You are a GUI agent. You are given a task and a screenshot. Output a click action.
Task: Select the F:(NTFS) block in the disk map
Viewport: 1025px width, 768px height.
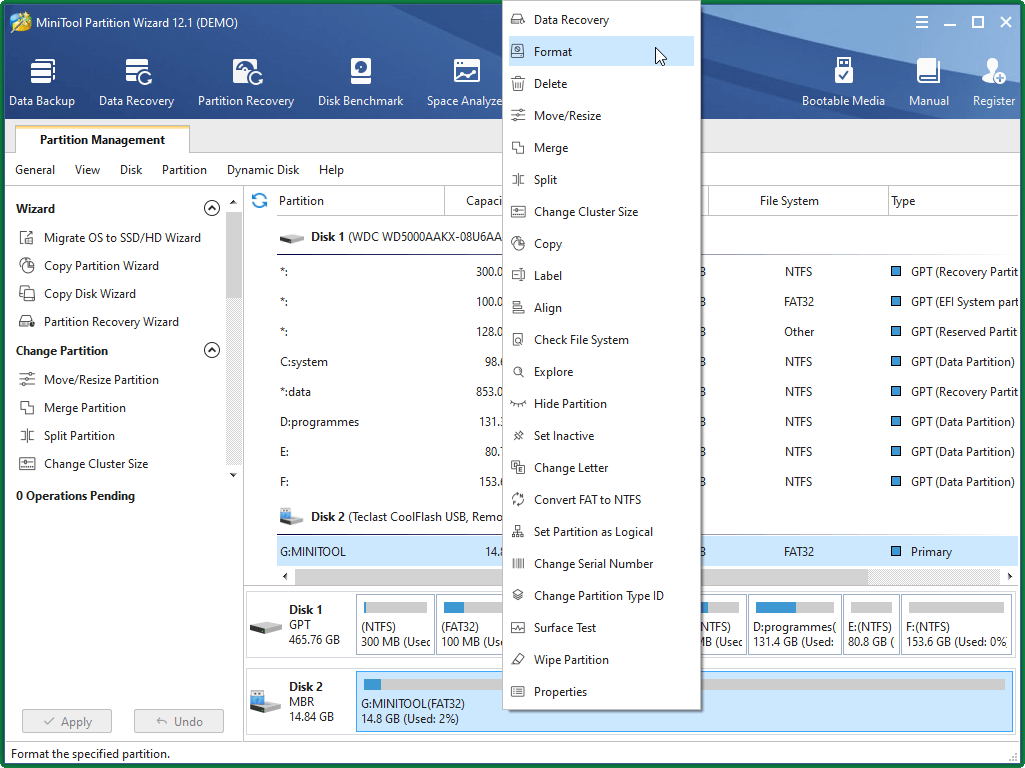956,625
